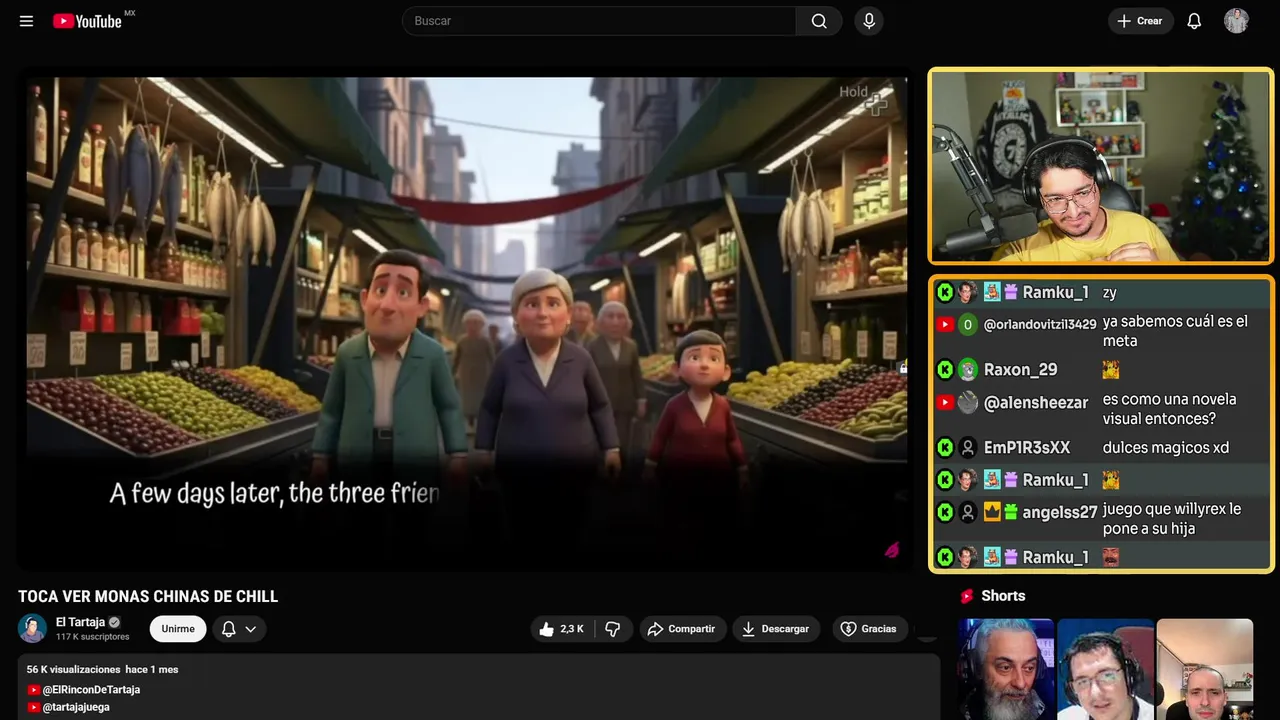Image resolution: width=1280 pixels, height=720 pixels.
Task: Click chat message 'dulces magicos xd'
Action: tap(1166, 448)
